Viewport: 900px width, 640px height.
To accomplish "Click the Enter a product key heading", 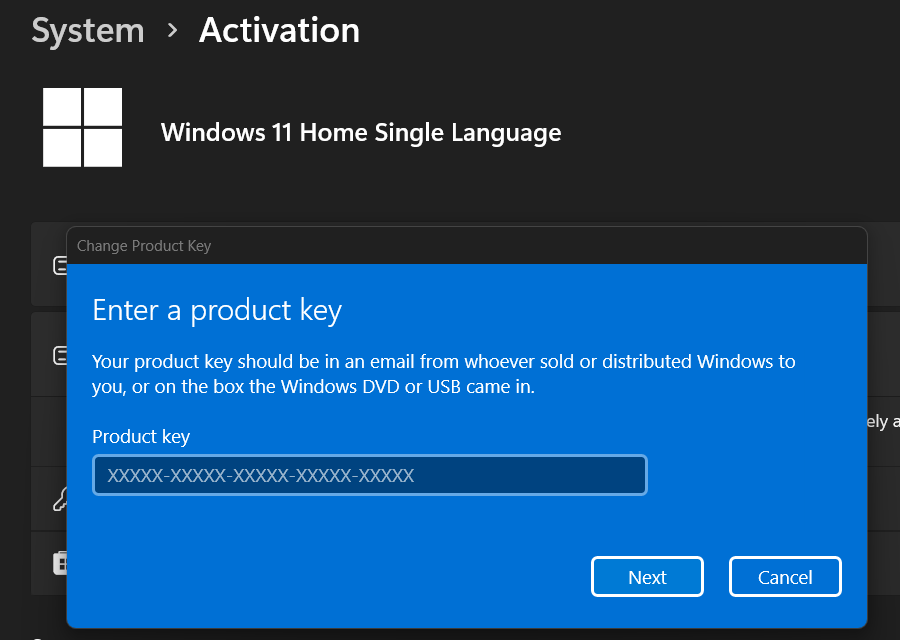I will (x=217, y=311).
